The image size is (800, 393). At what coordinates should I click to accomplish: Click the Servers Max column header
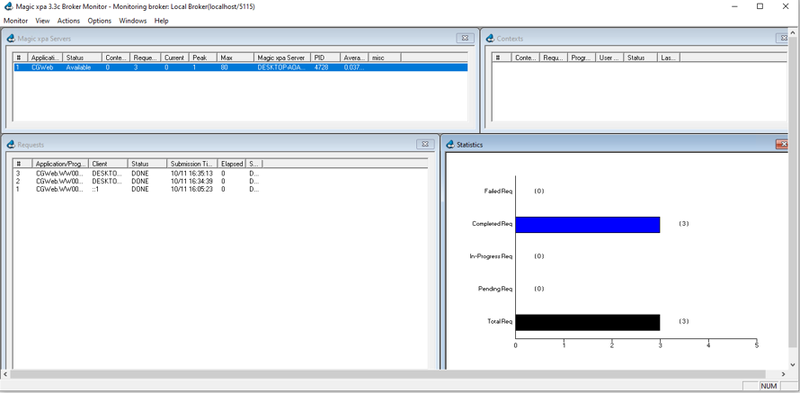(x=235, y=58)
